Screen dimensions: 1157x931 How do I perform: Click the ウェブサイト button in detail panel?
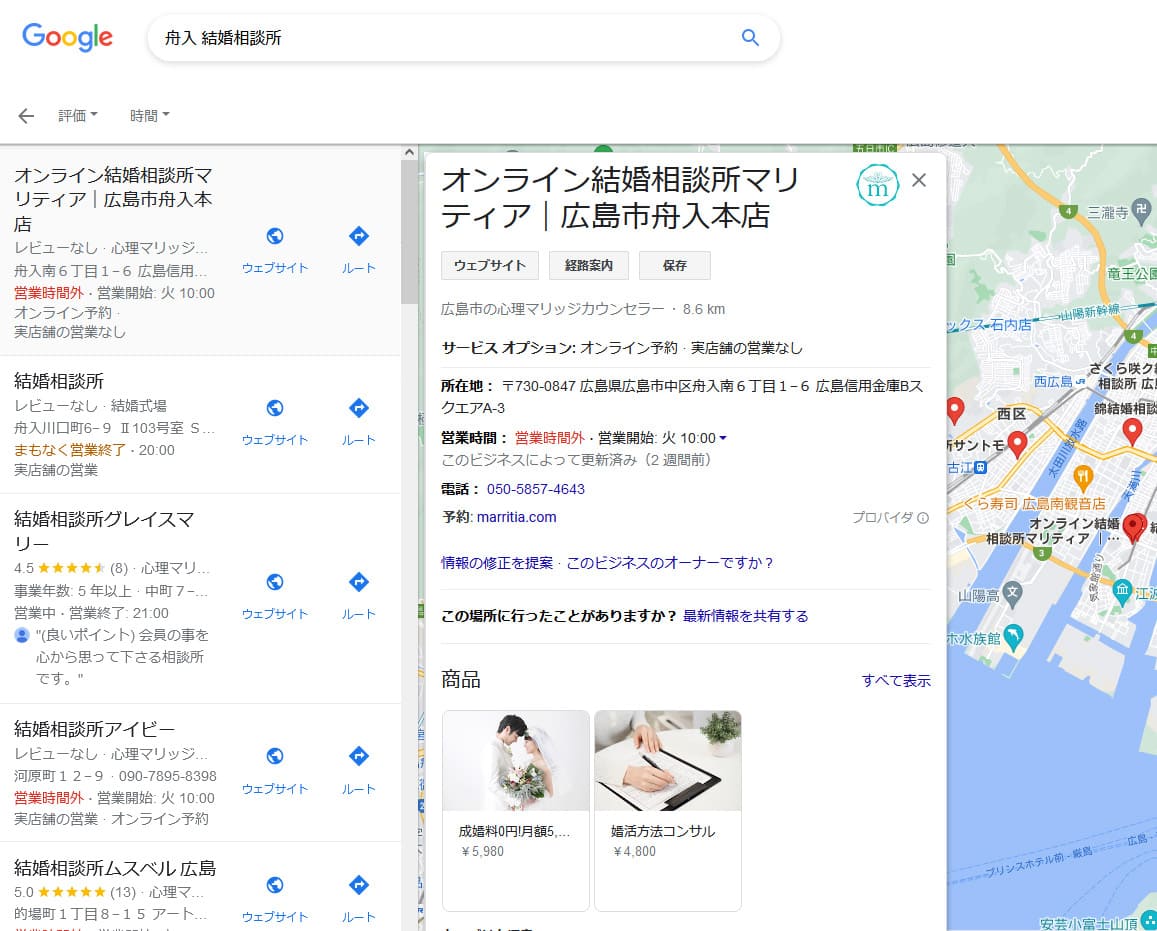(490, 266)
